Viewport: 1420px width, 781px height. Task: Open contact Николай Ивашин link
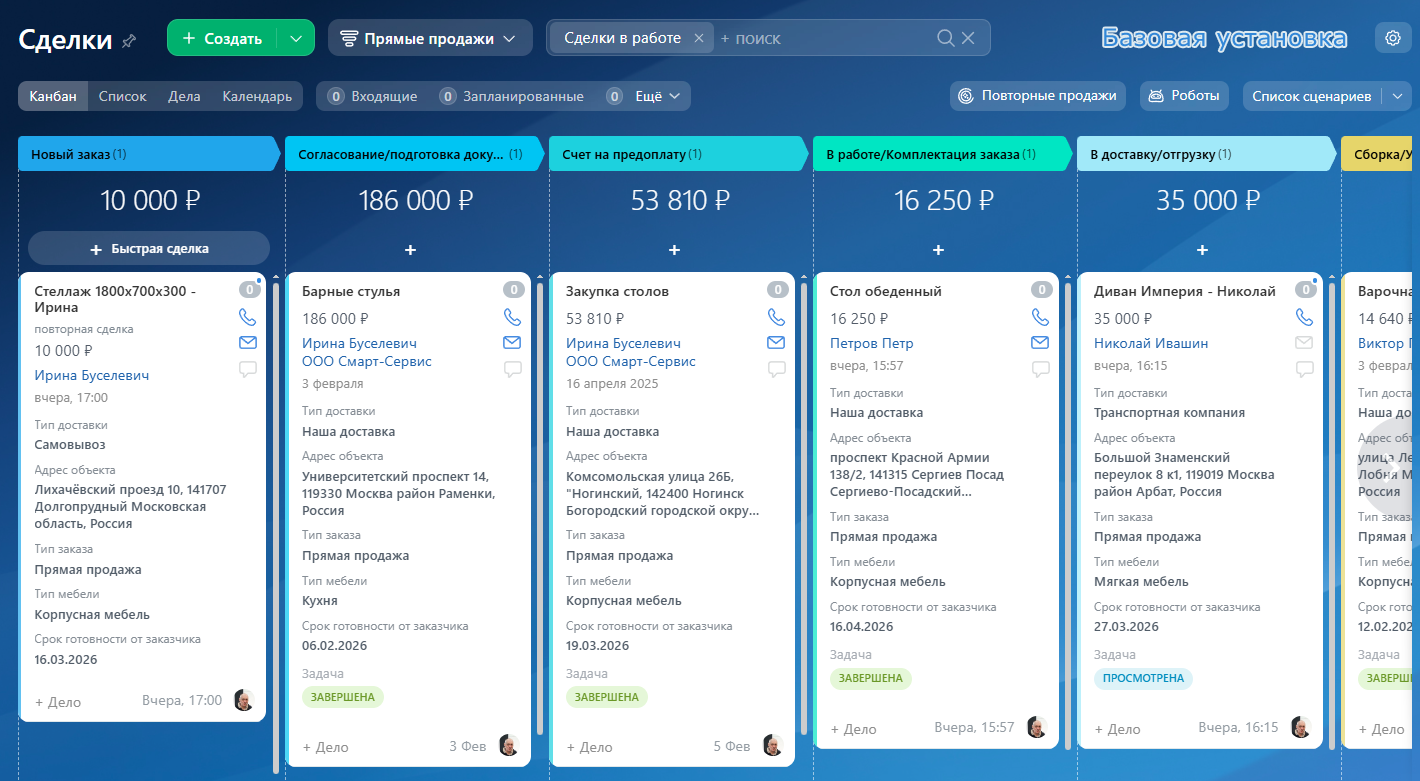[1151, 343]
